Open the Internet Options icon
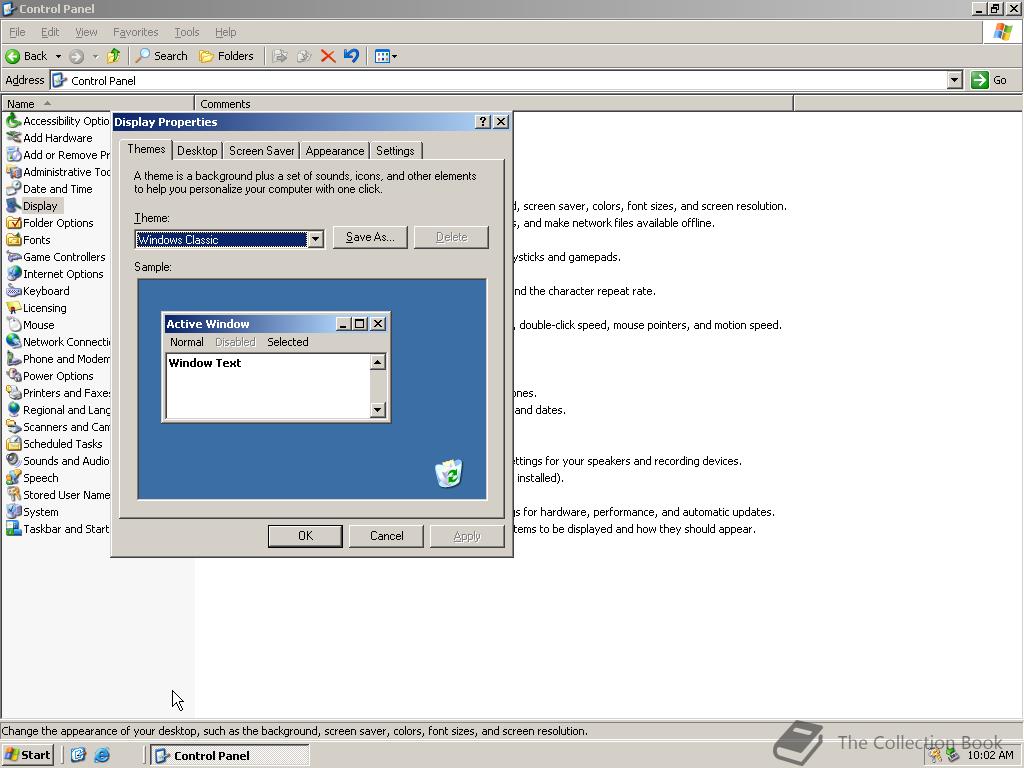Viewport: 1024px width, 768px height. click(x=14, y=274)
